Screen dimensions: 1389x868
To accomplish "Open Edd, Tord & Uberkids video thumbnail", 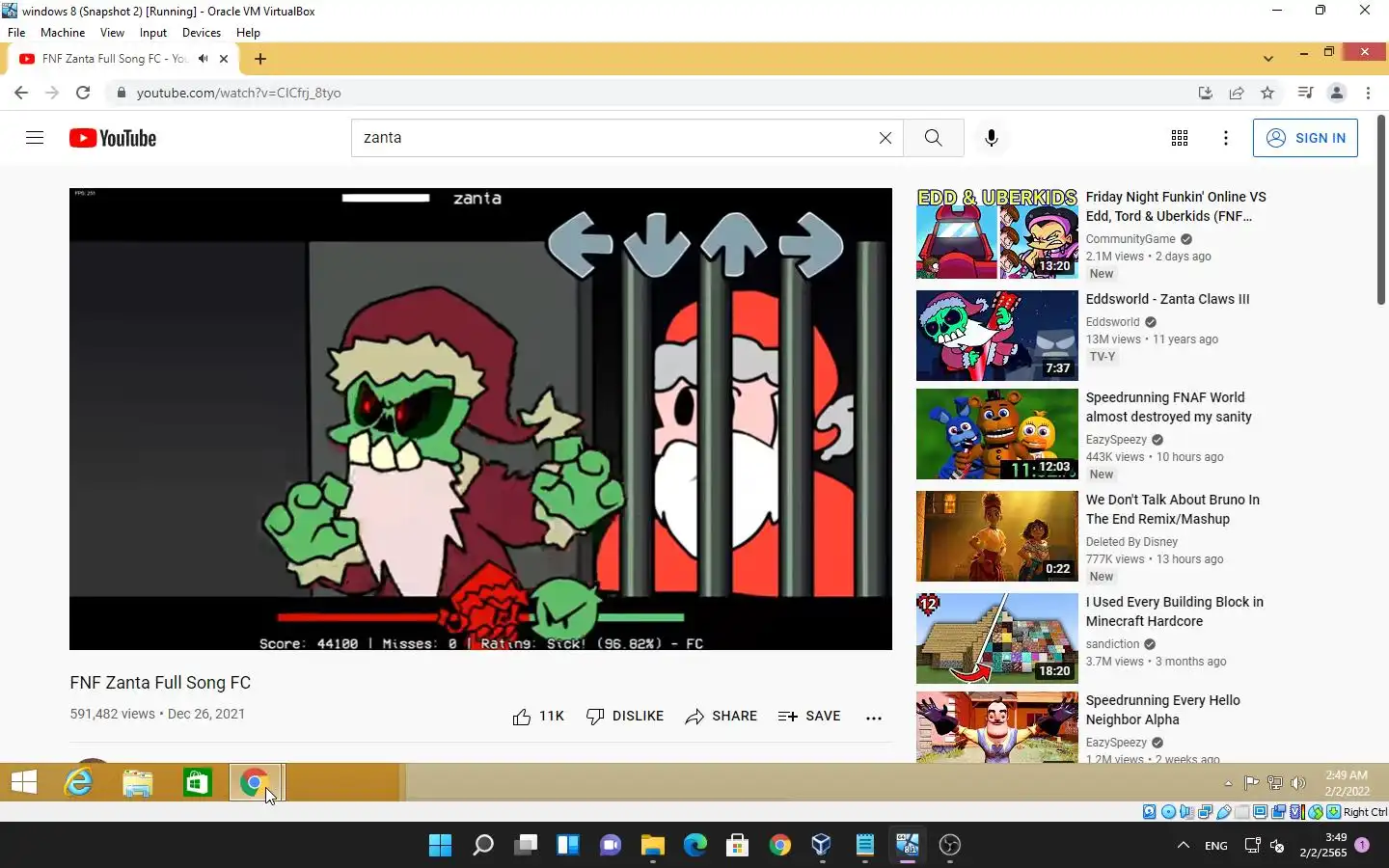I will pos(996,233).
